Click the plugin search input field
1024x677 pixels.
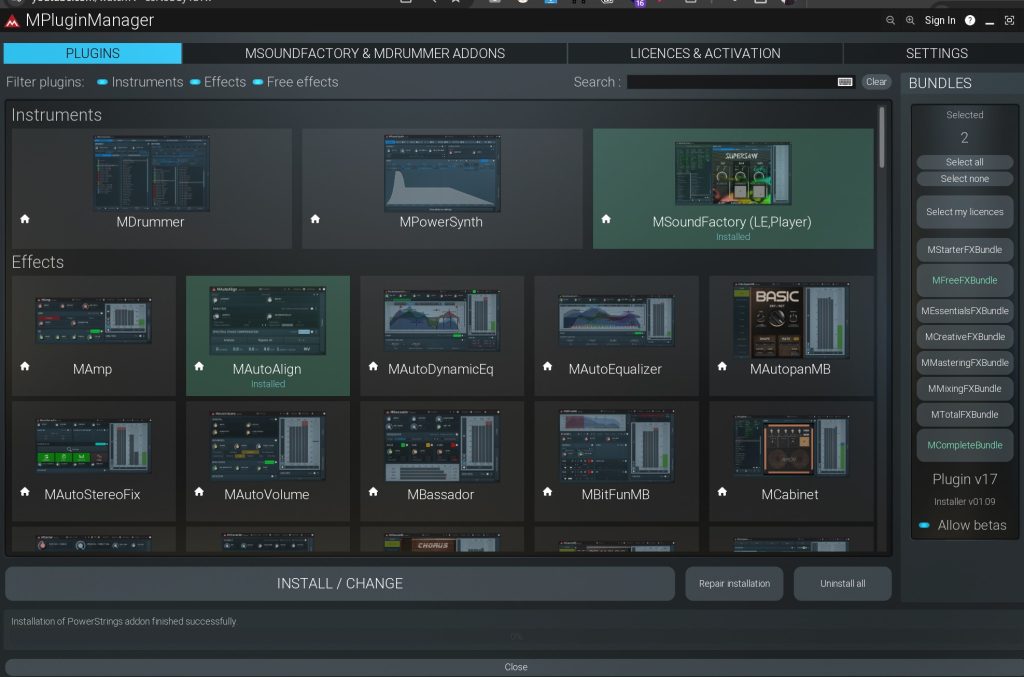(x=730, y=82)
